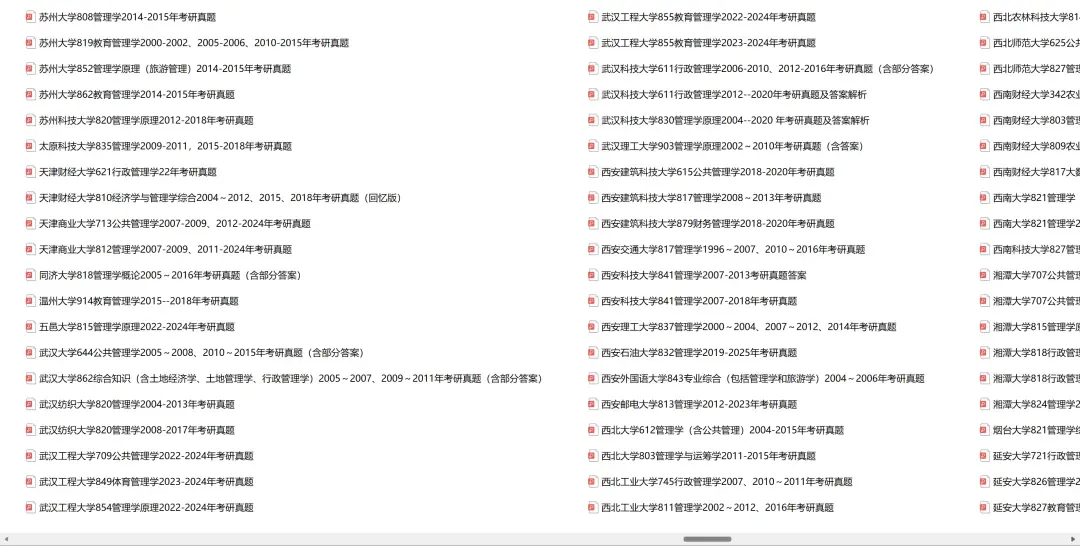Select 西北工业大学745行政管理学 file name

(727, 482)
